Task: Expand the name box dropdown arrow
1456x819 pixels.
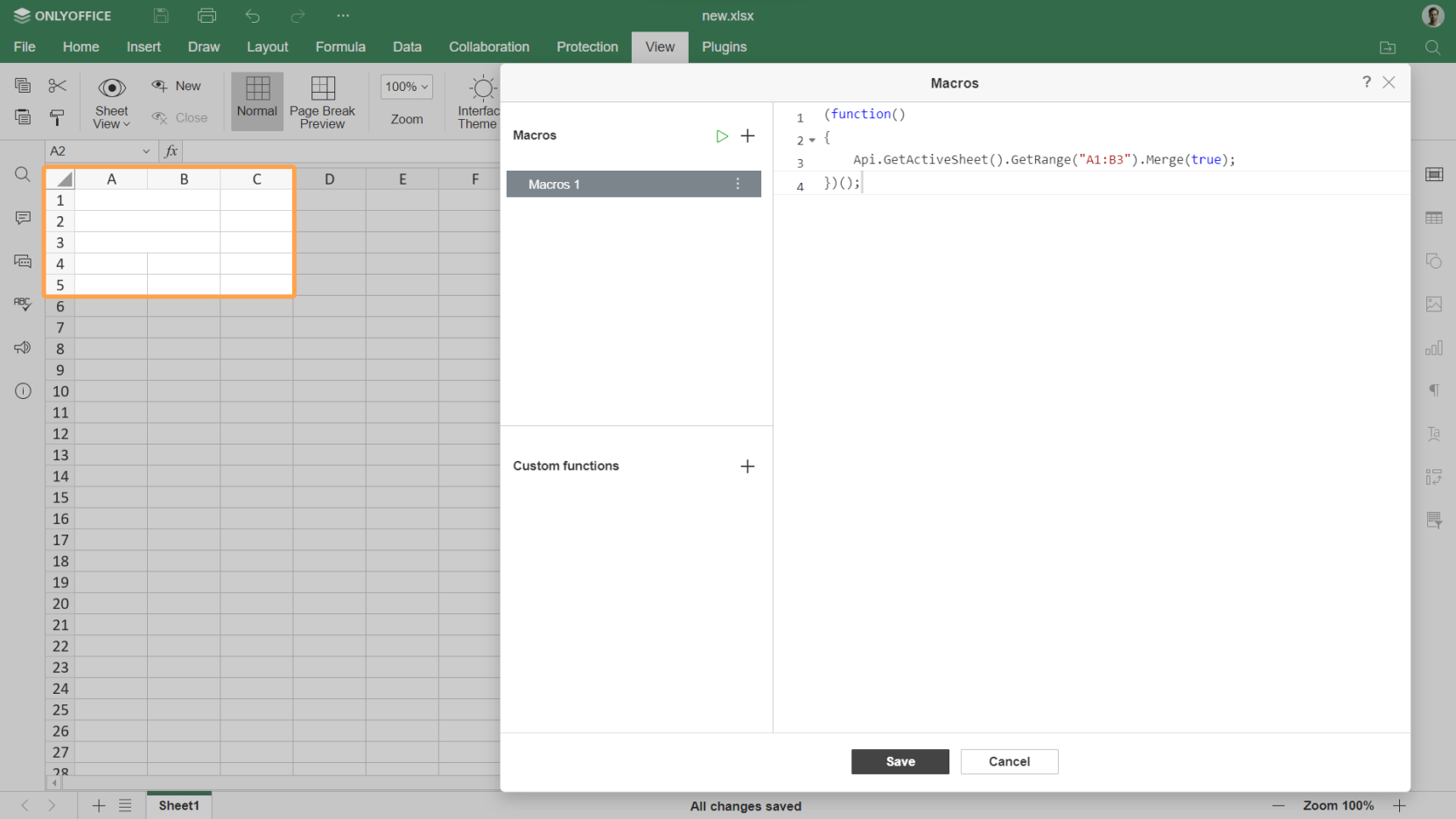Action: coord(146,151)
